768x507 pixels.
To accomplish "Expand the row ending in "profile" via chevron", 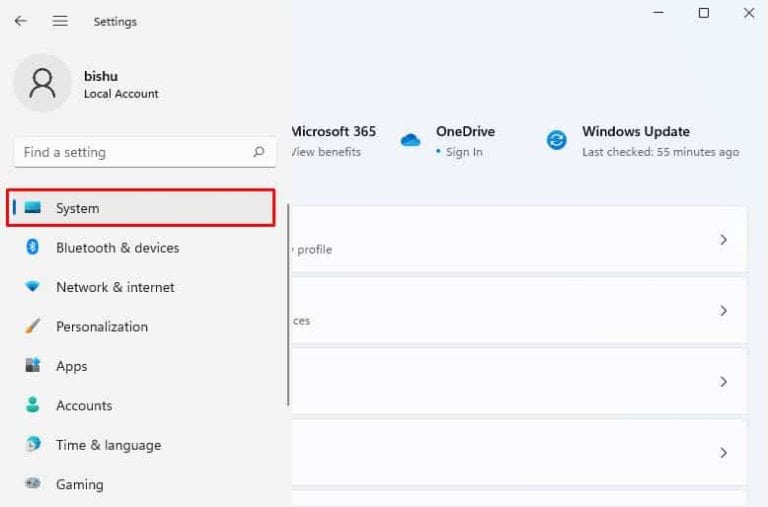I will click(x=723, y=240).
